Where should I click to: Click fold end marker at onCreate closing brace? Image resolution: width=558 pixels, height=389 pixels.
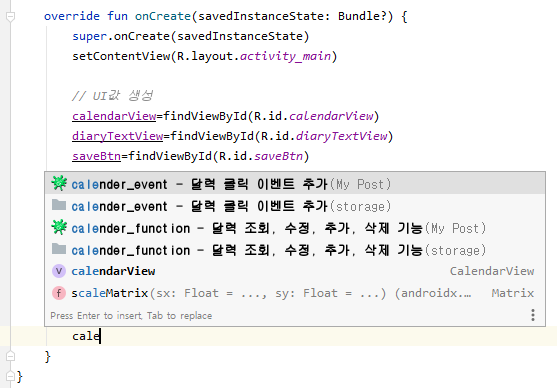[11, 356]
